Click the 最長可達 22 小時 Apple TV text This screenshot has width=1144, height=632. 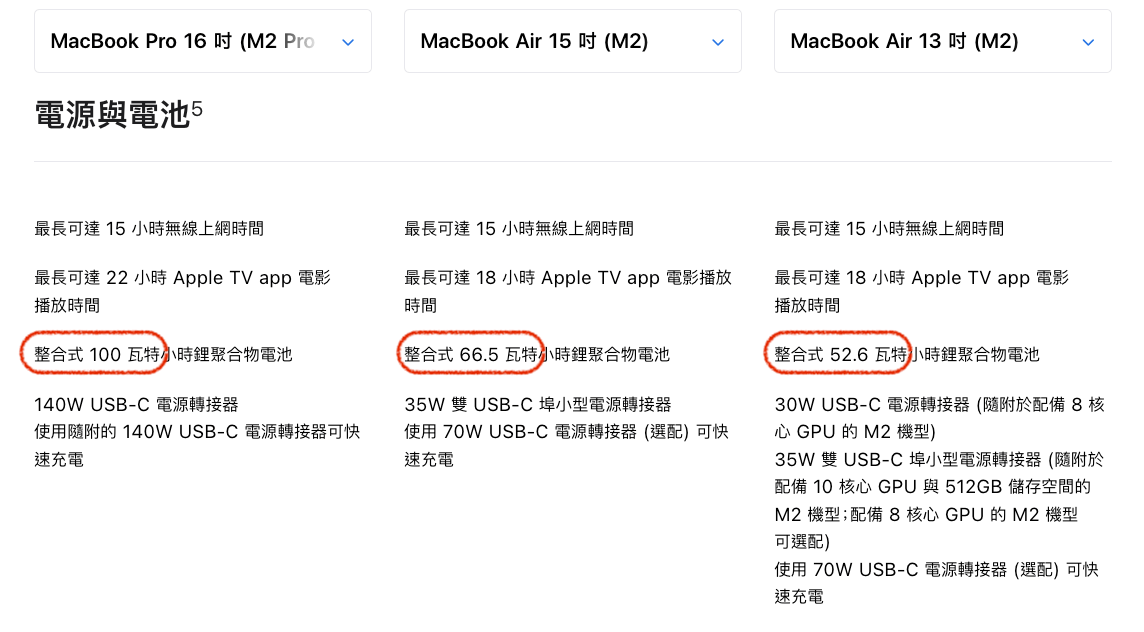click(x=182, y=278)
